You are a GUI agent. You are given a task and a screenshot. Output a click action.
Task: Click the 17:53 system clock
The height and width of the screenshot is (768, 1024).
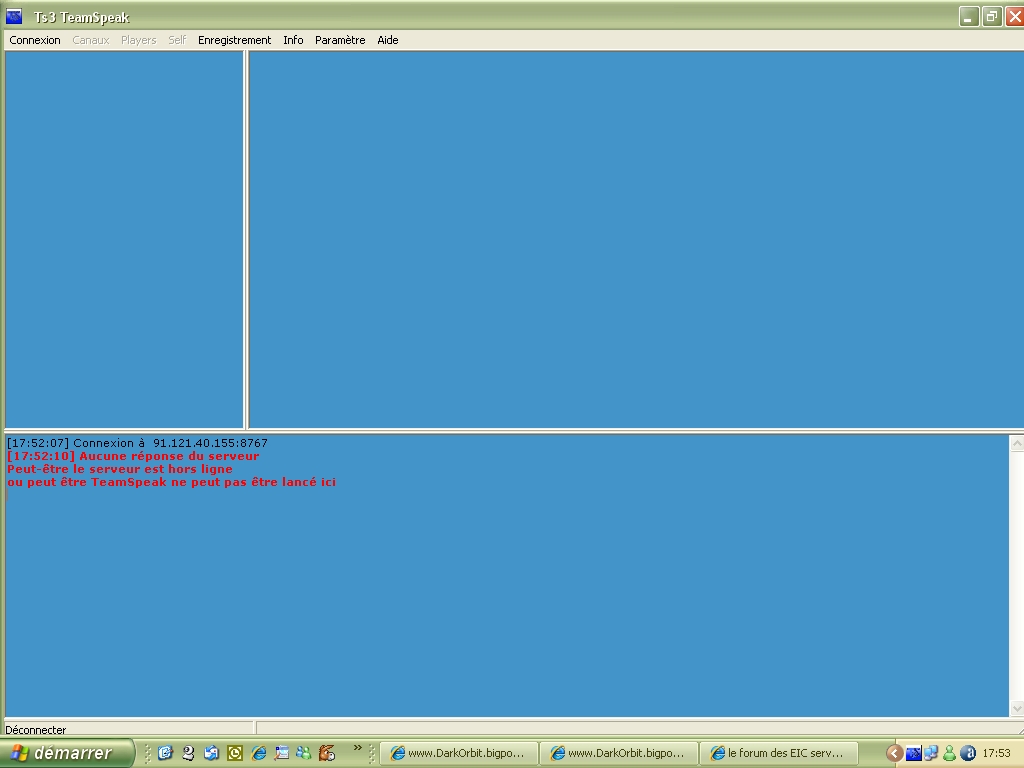tap(996, 753)
